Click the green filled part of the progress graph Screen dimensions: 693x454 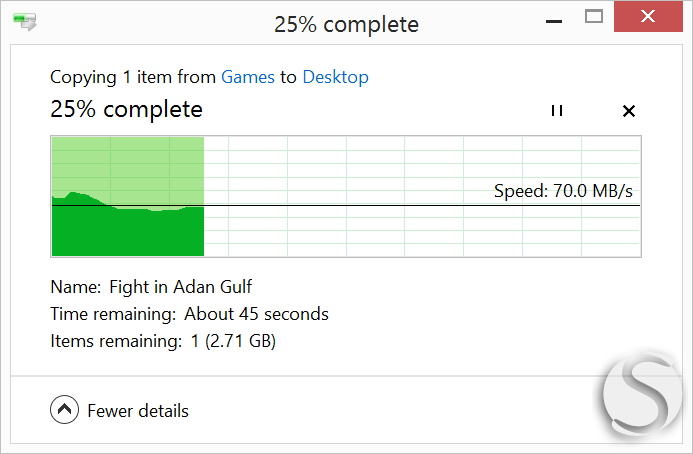(x=128, y=231)
